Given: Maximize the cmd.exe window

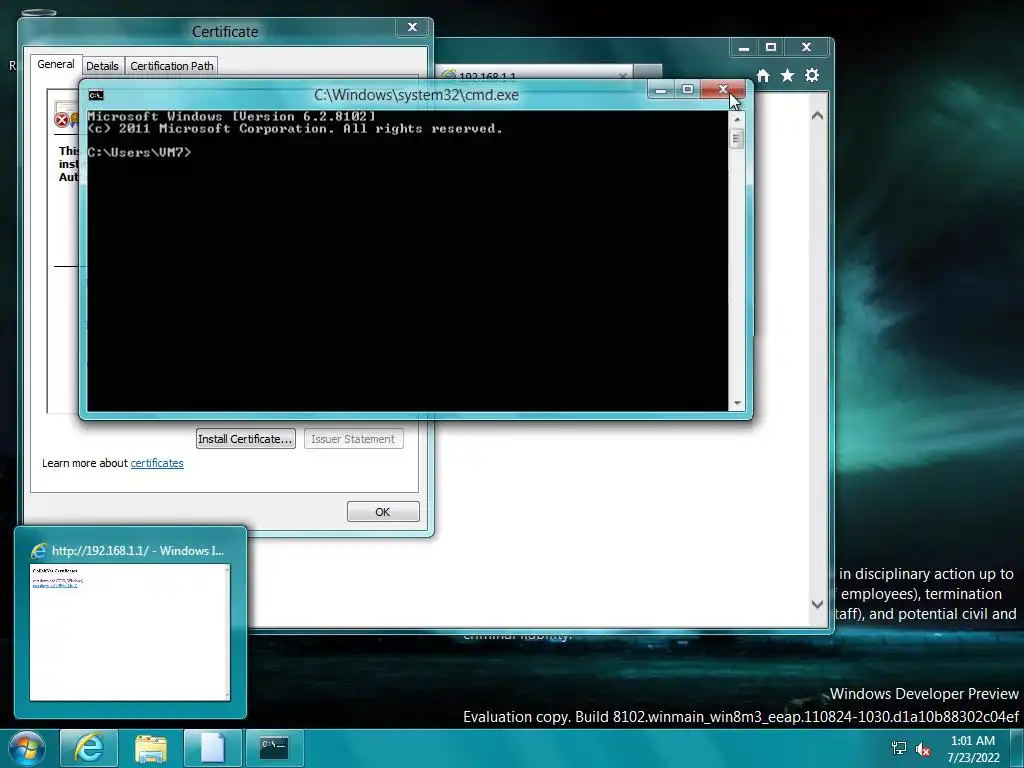Looking at the screenshot, I should point(688,89).
